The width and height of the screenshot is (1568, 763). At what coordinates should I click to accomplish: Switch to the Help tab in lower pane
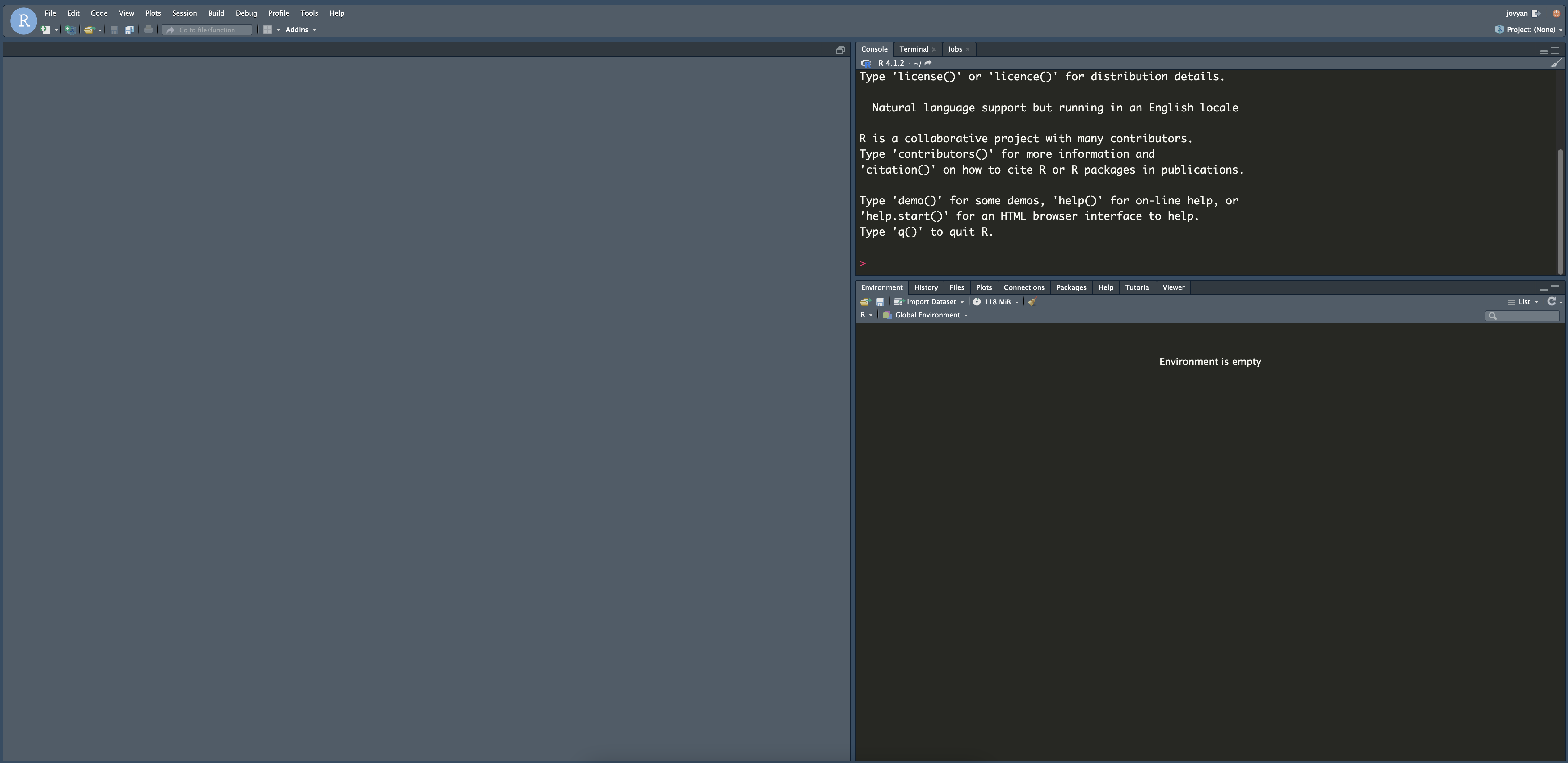(1106, 288)
